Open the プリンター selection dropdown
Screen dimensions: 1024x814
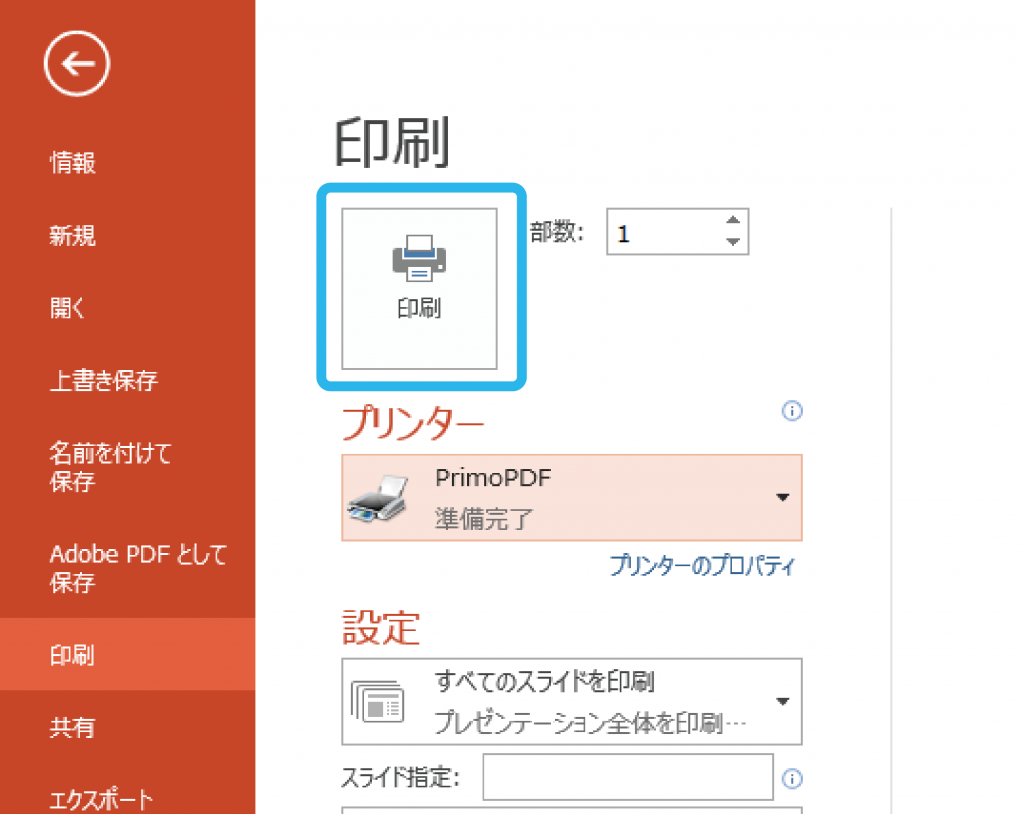pyautogui.click(x=782, y=497)
